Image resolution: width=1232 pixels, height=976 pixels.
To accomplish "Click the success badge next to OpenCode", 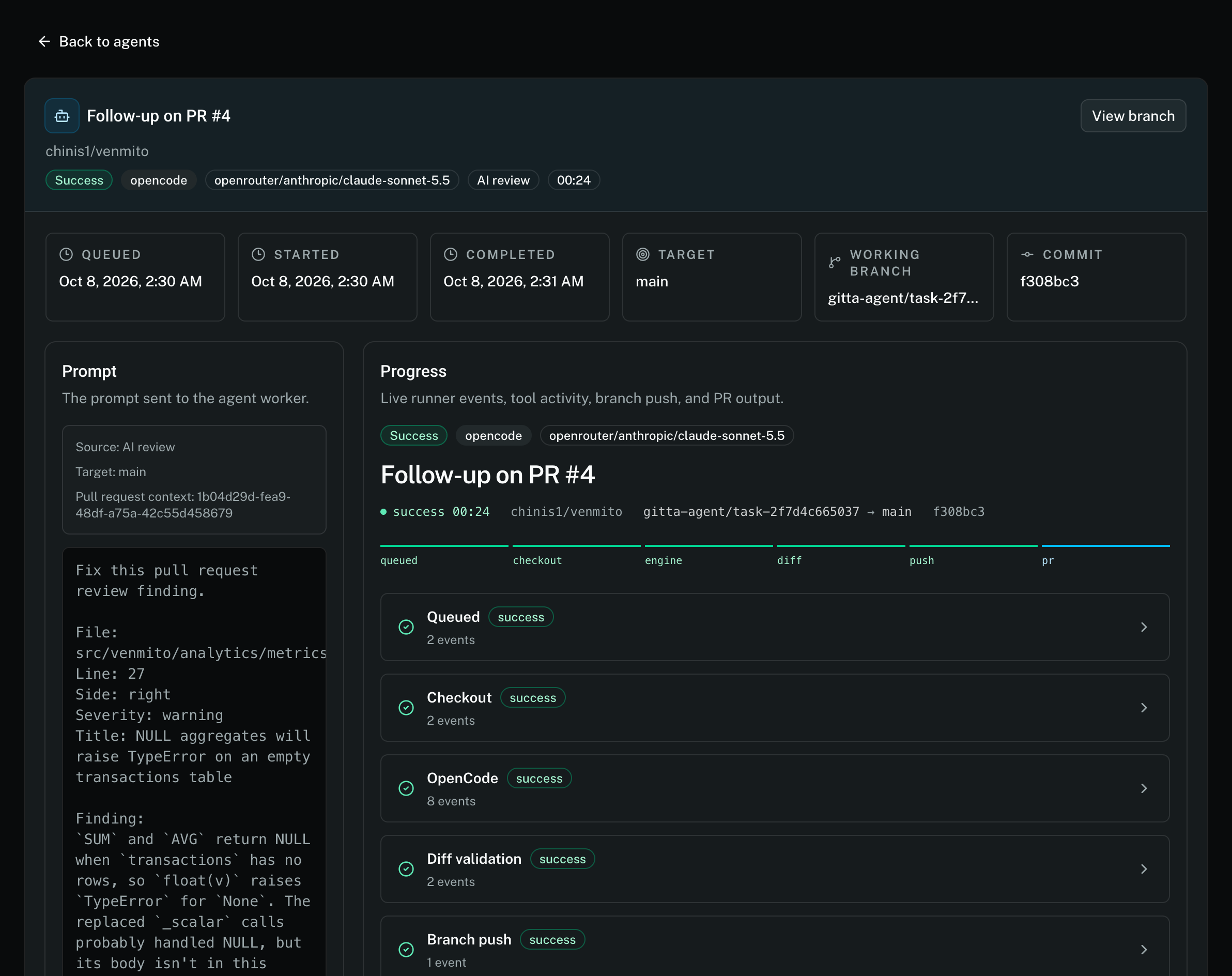I will [539, 779].
